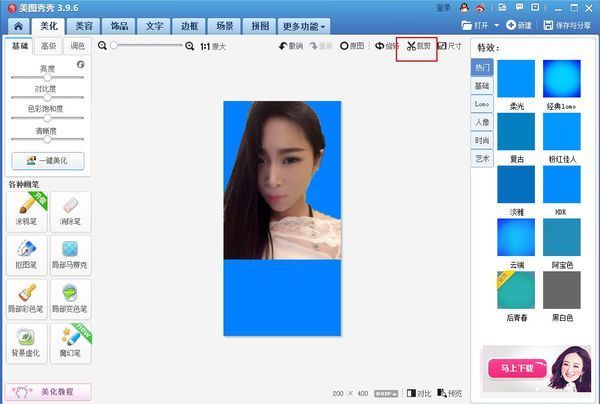This screenshot has height=404, width=600.
Task: Apply the 黑白色 effect thumbnail
Action: tap(561, 291)
